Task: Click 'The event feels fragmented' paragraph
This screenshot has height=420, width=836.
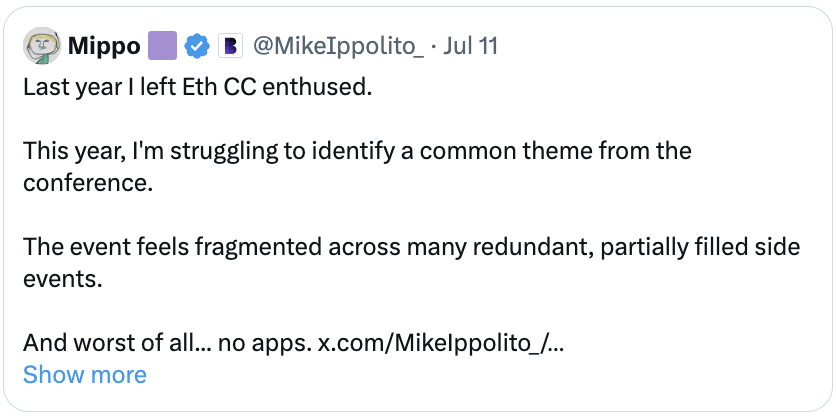Action: [x=412, y=263]
